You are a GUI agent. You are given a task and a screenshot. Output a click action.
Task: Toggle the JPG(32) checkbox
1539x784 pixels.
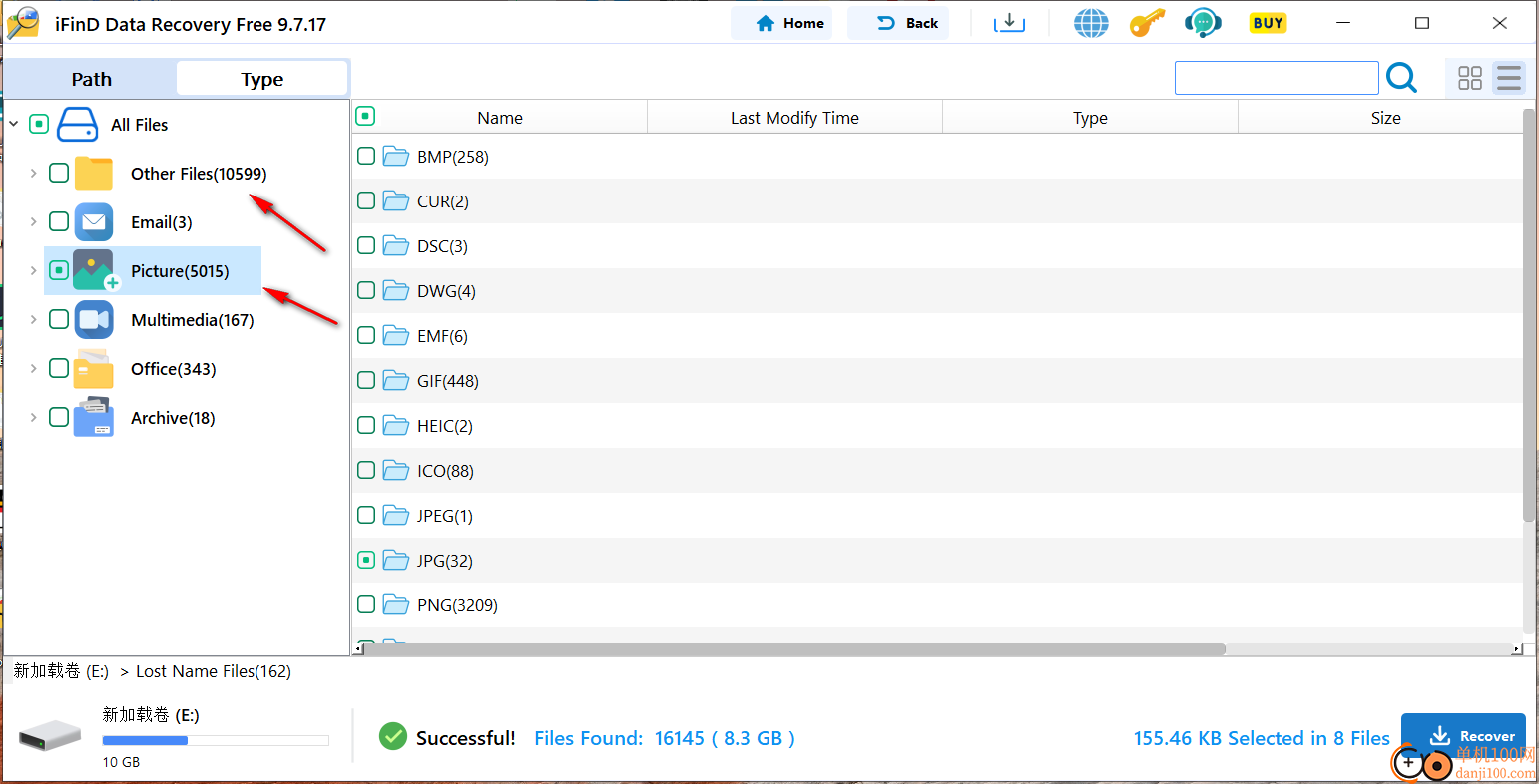coord(366,560)
